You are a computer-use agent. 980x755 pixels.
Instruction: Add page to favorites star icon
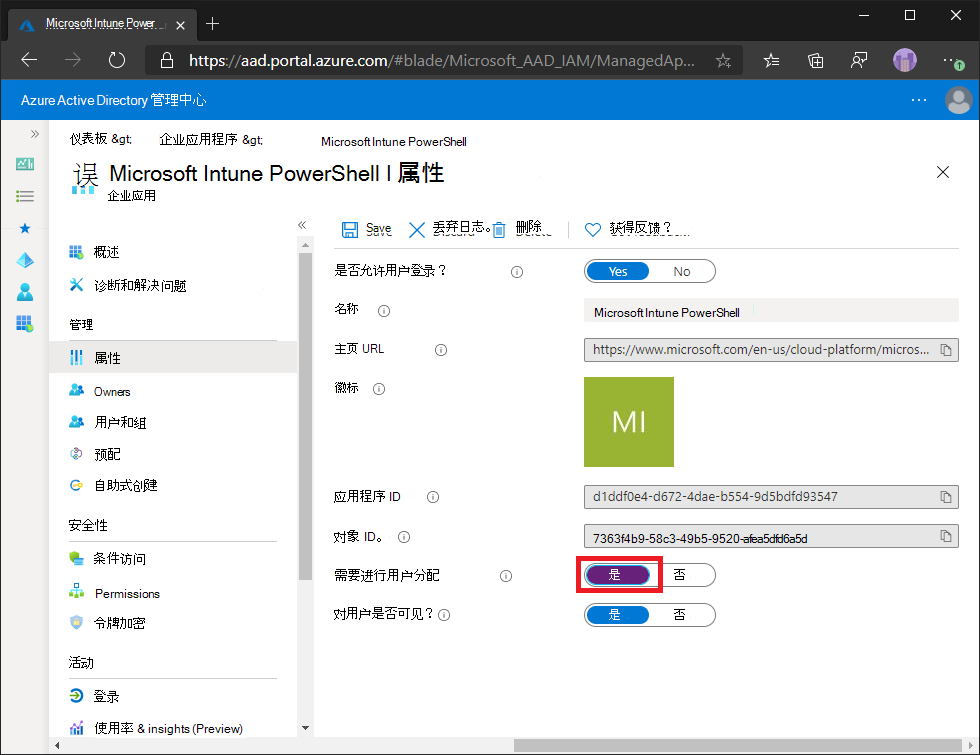pos(723,61)
